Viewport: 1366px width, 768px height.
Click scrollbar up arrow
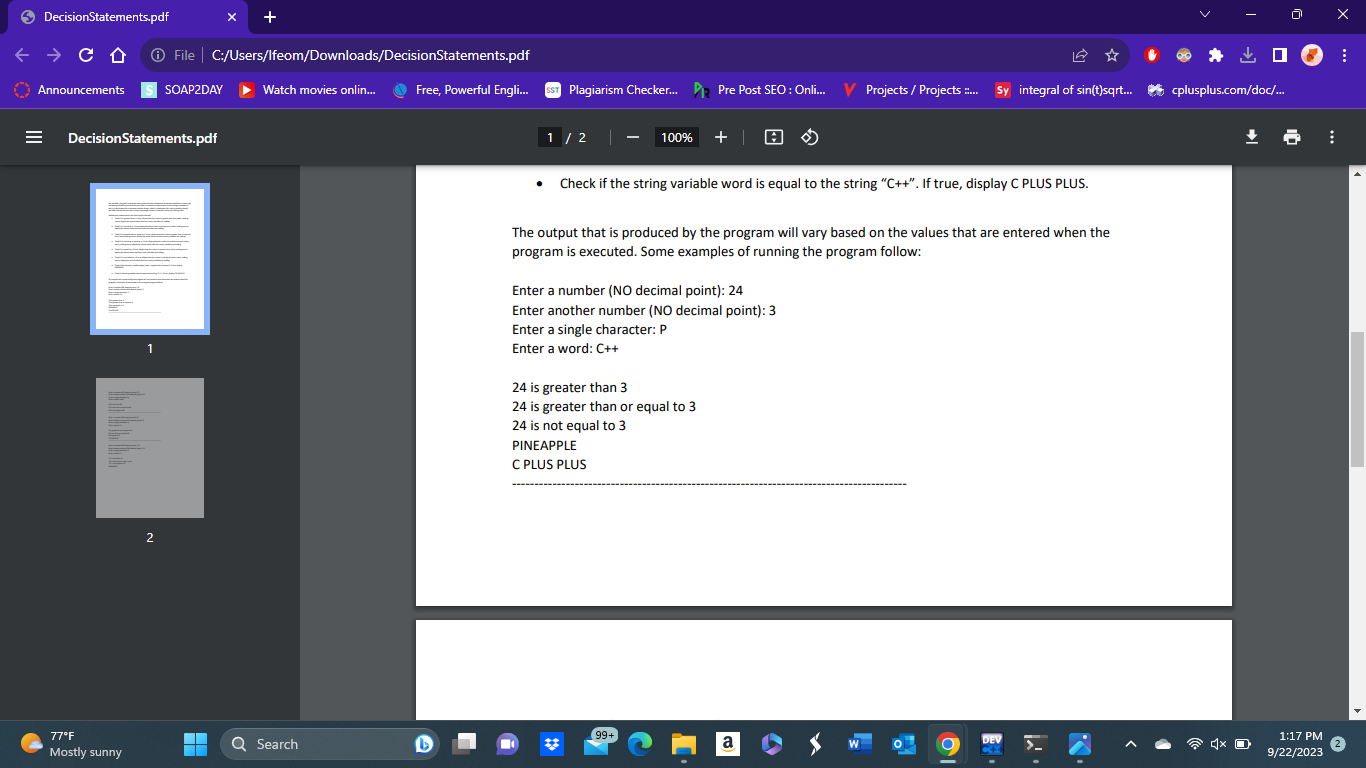point(1357,174)
